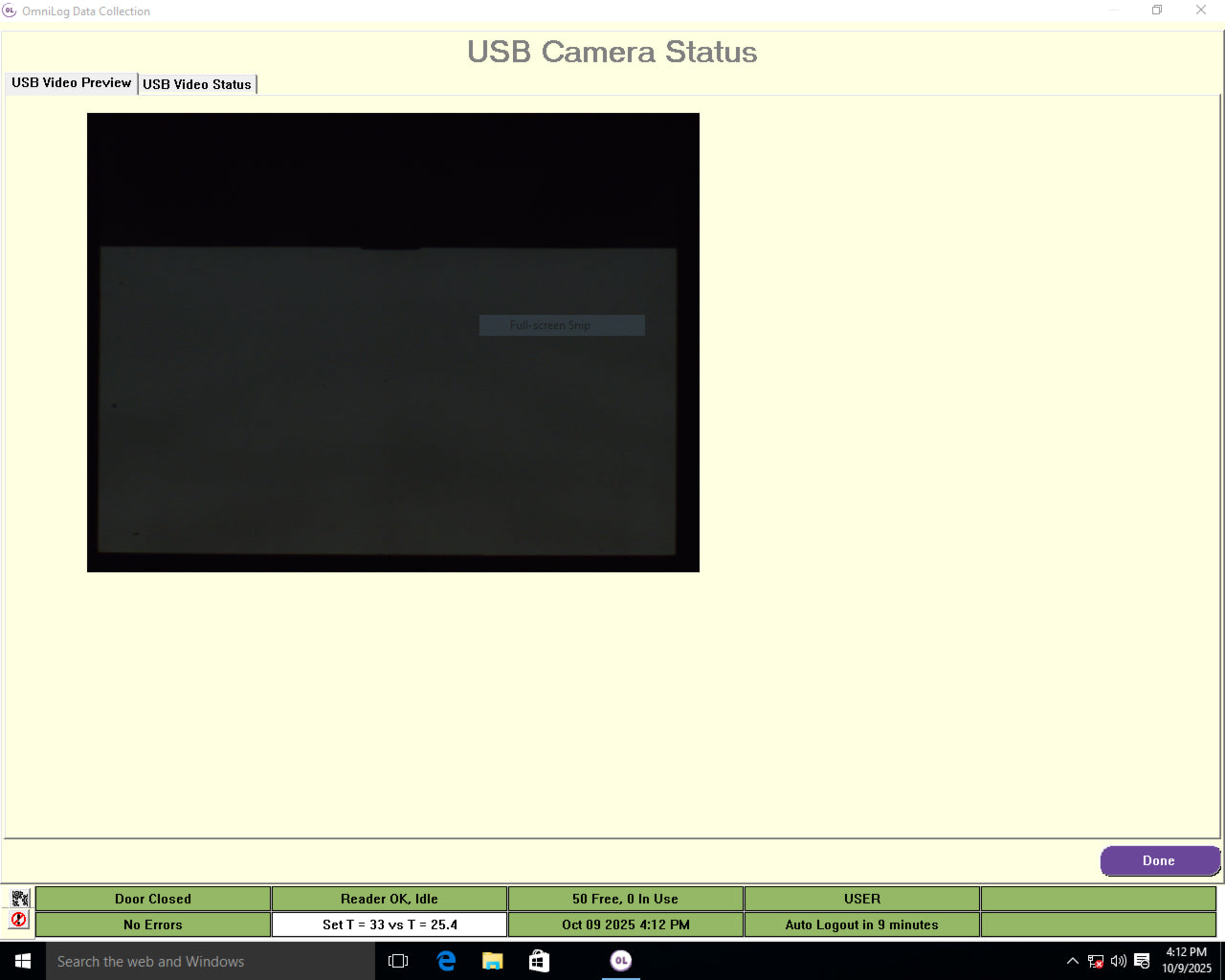Click the taskbar search box
Viewport: 1225px width, 980px height.
[211, 961]
